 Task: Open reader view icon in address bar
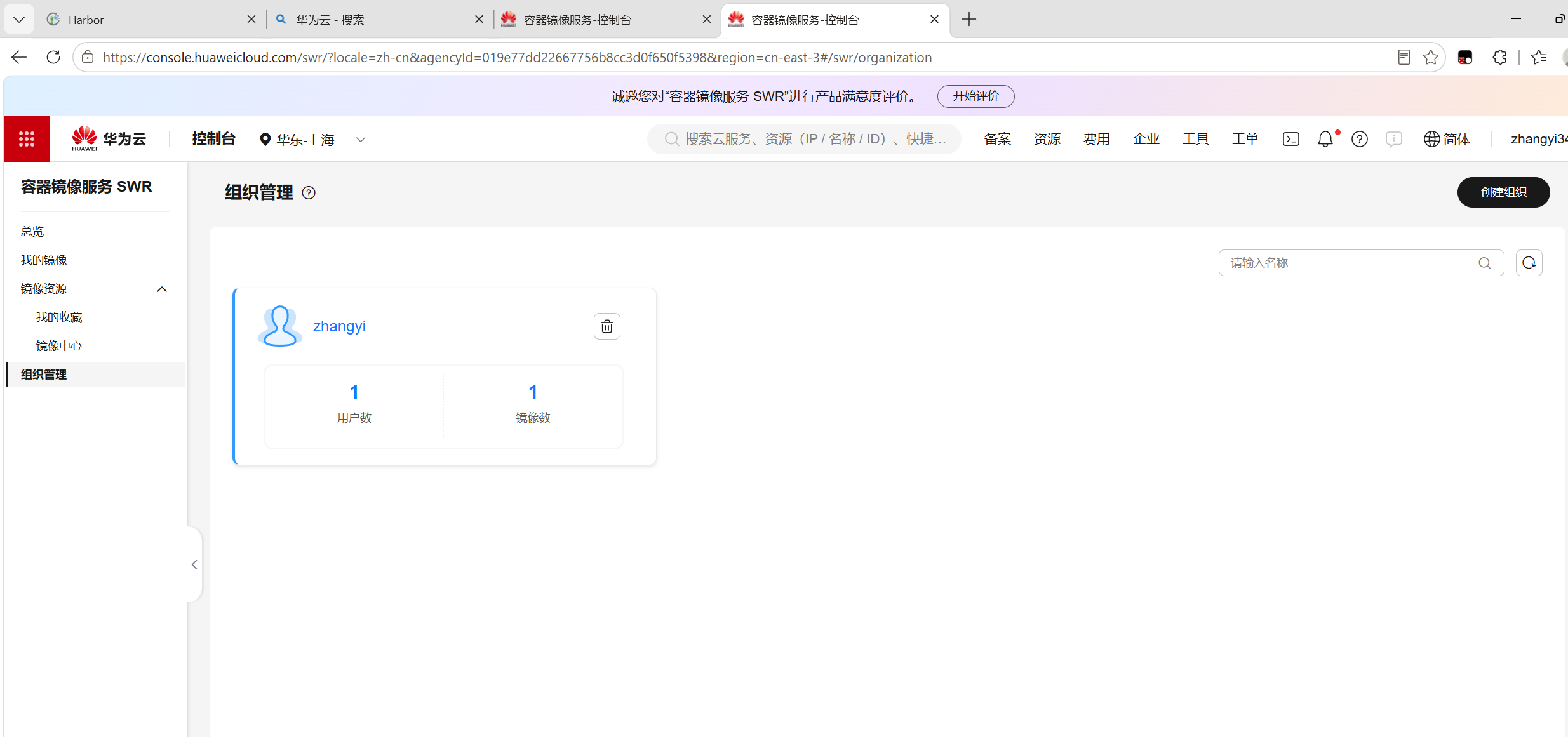[x=1404, y=57]
